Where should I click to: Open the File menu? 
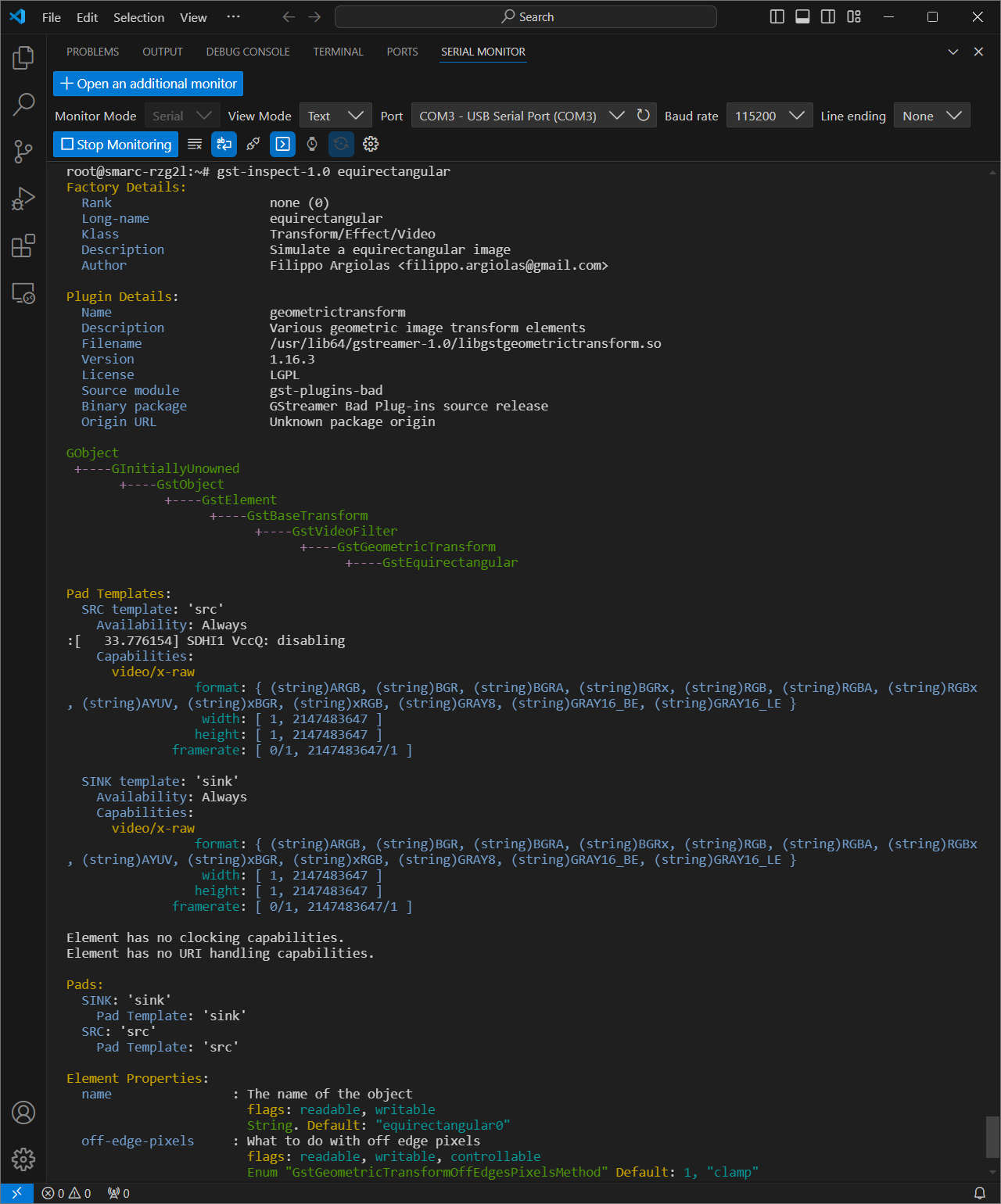(x=52, y=17)
